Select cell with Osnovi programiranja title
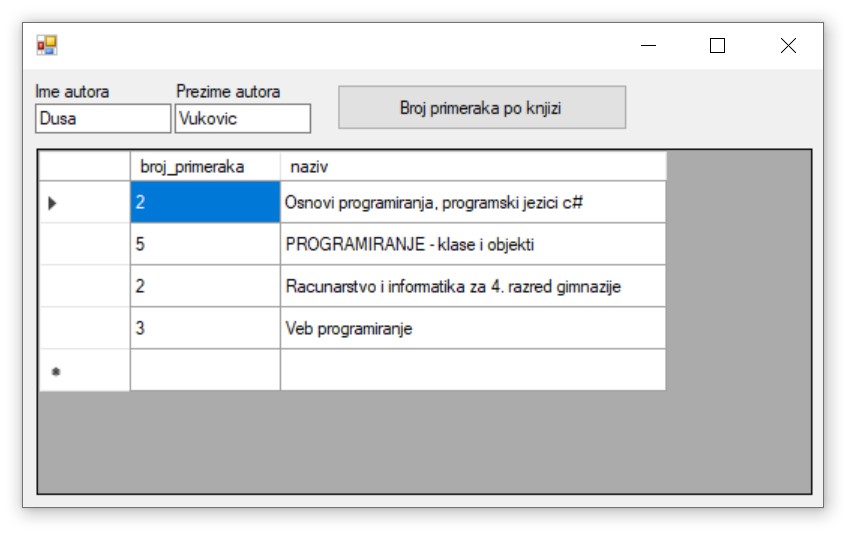The width and height of the screenshot is (849, 533). [x=472, y=203]
